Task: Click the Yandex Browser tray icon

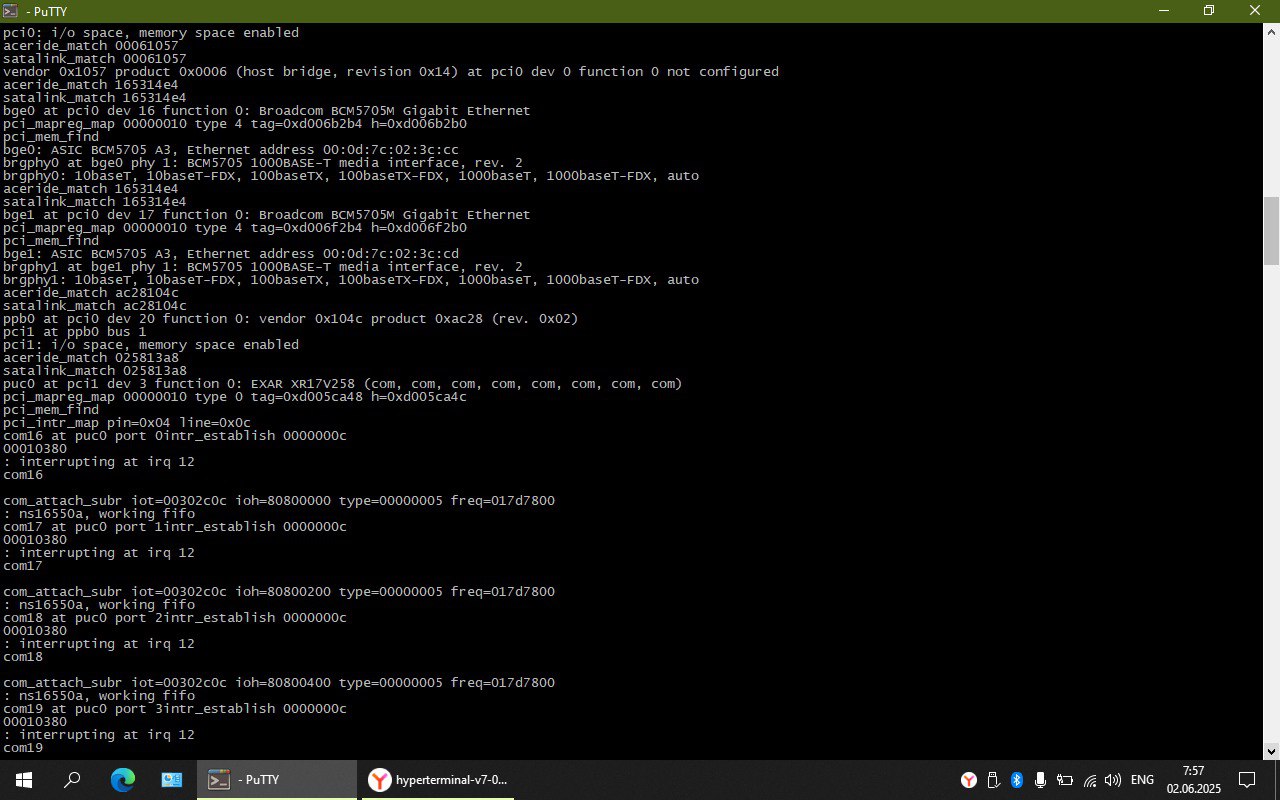Action: point(969,780)
